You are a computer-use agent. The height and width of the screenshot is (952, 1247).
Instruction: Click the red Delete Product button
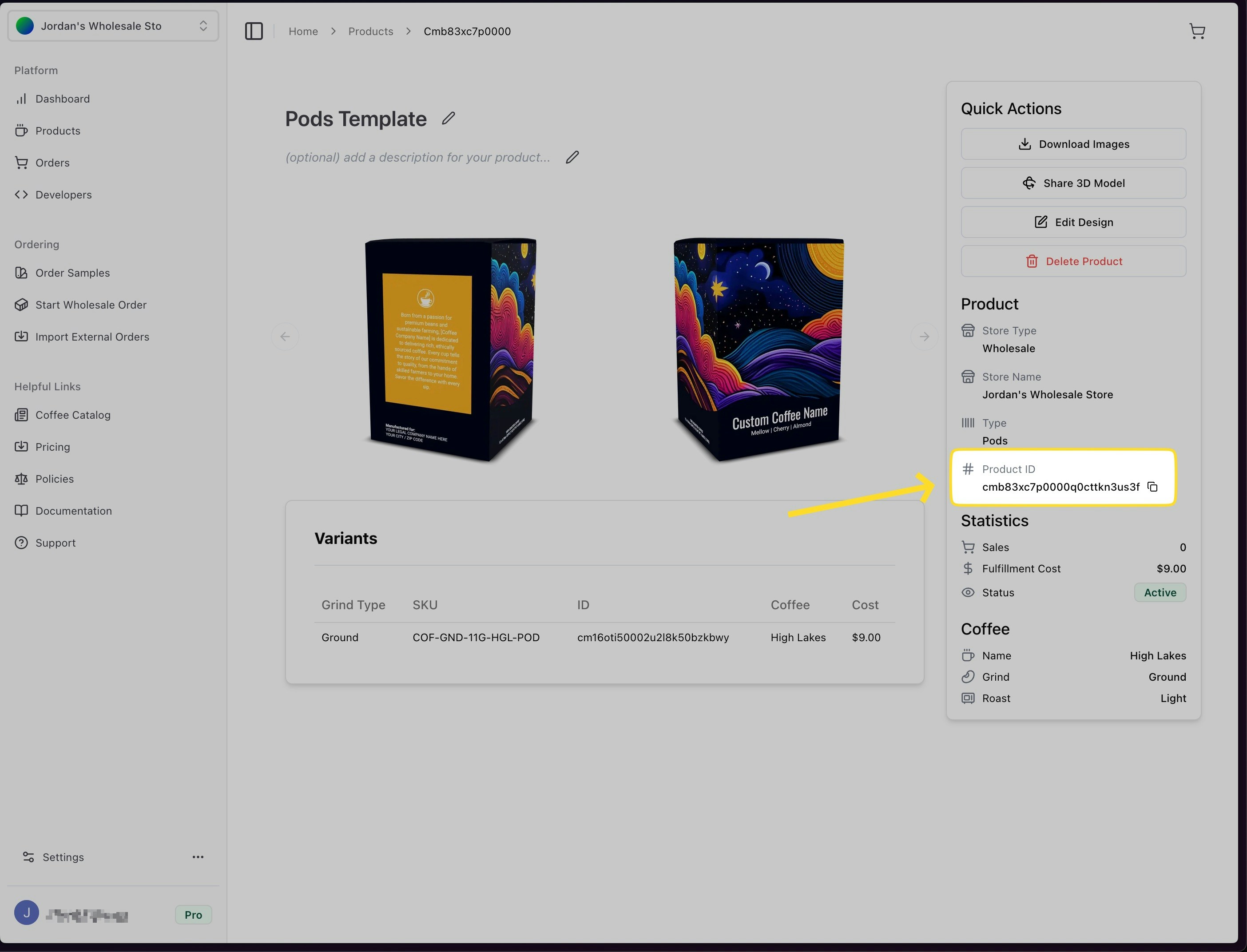[x=1073, y=261]
